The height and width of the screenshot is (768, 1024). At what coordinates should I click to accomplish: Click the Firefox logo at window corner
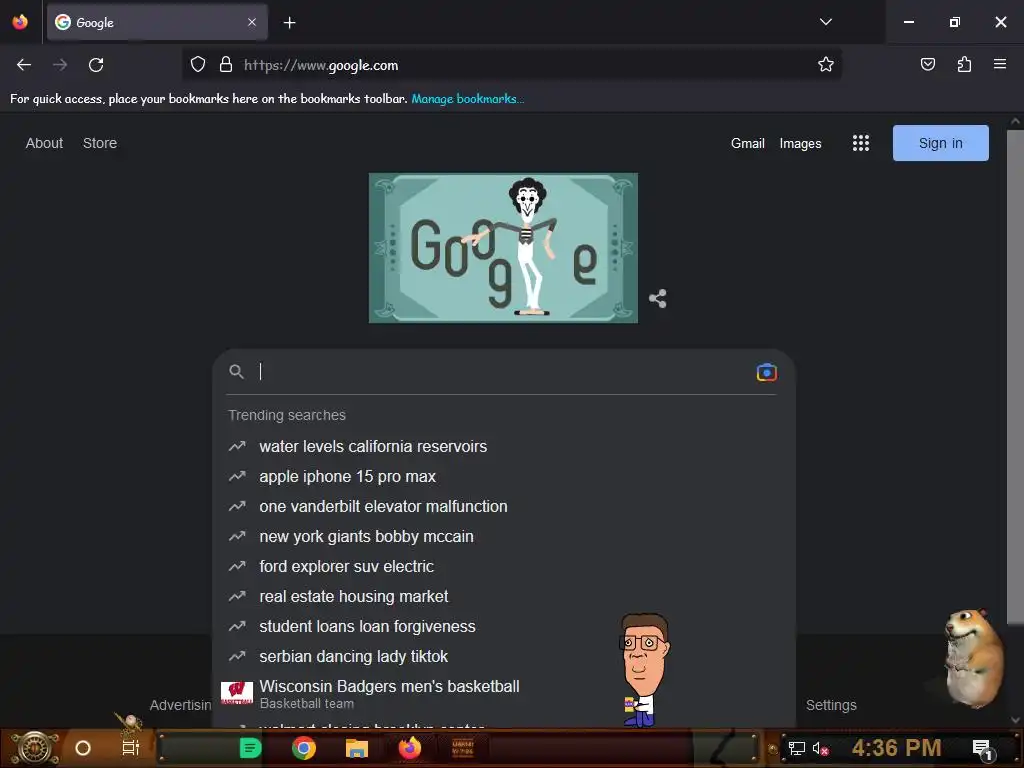coord(20,22)
